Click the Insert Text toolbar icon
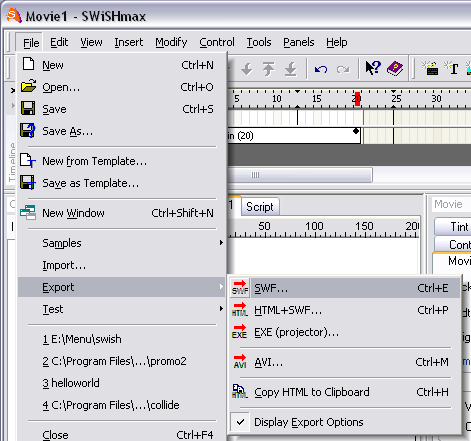 tap(451, 68)
